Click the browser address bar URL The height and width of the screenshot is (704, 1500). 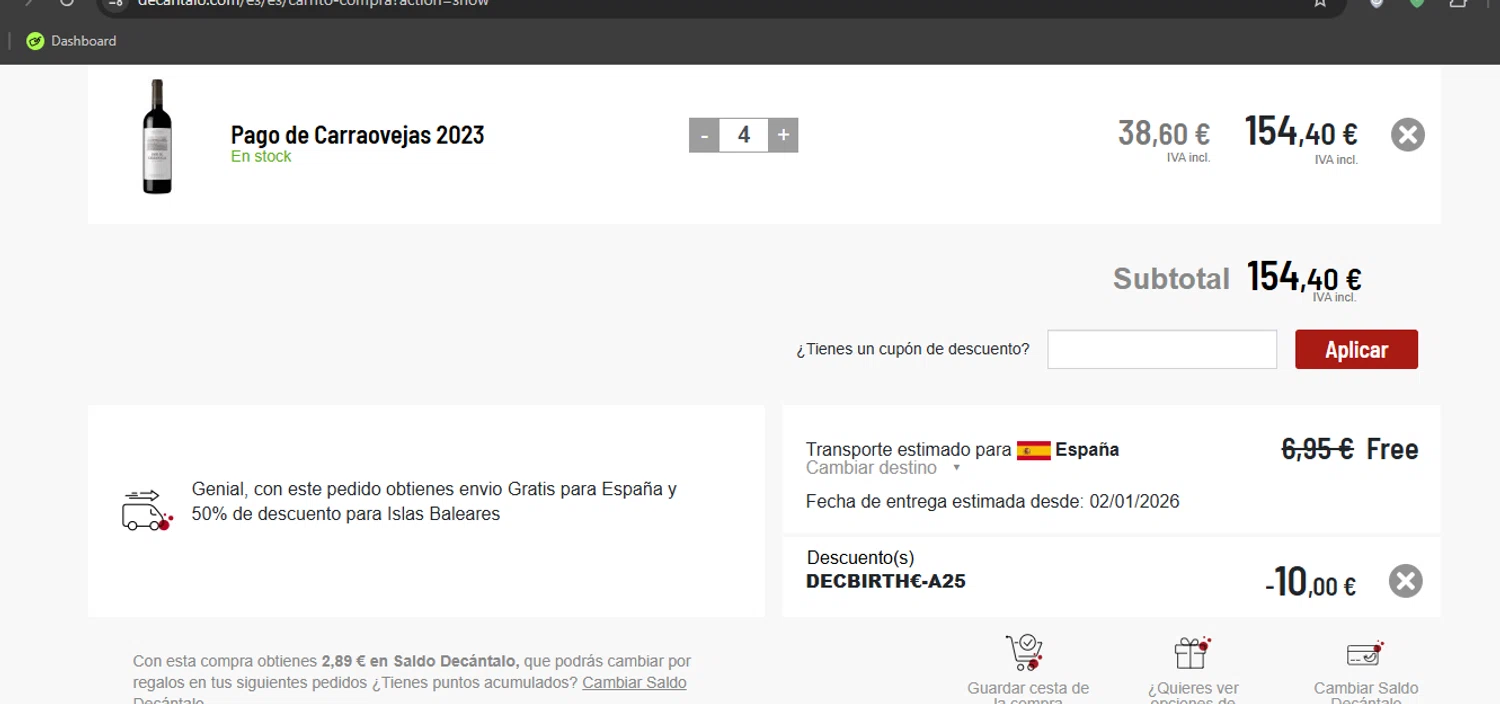click(x=313, y=3)
